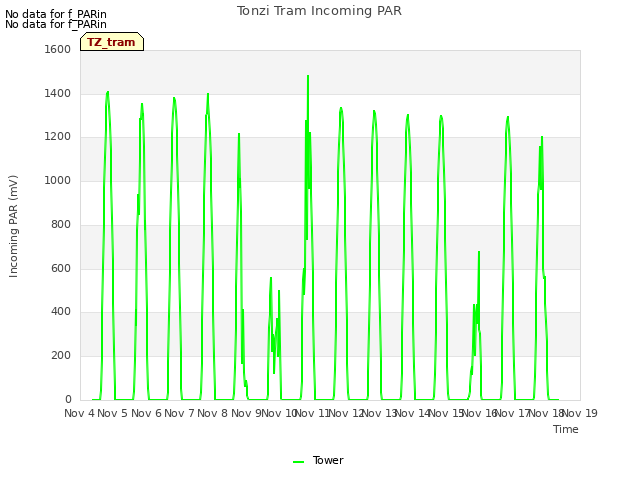Click the Nov 15 spike near 680 mV
Viewport: 640px width, 480px height.
click(x=479, y=252)
